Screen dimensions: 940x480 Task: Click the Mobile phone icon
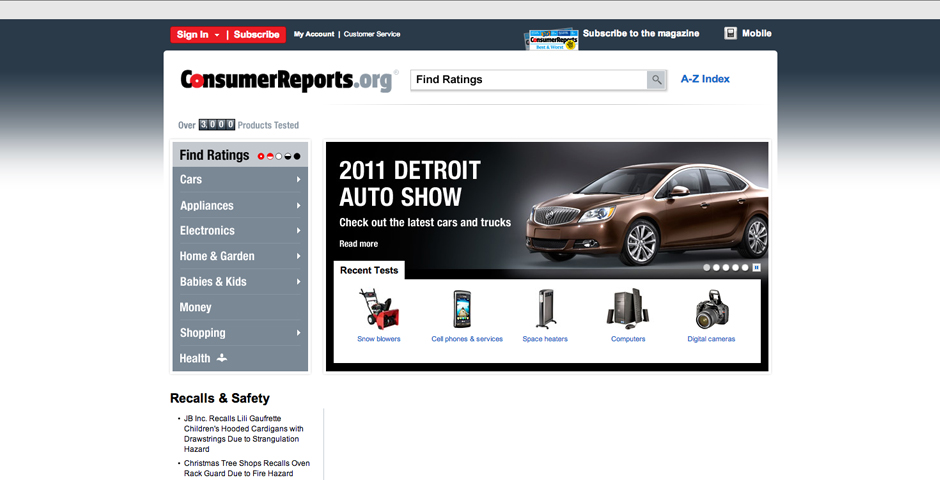point(730,34)
